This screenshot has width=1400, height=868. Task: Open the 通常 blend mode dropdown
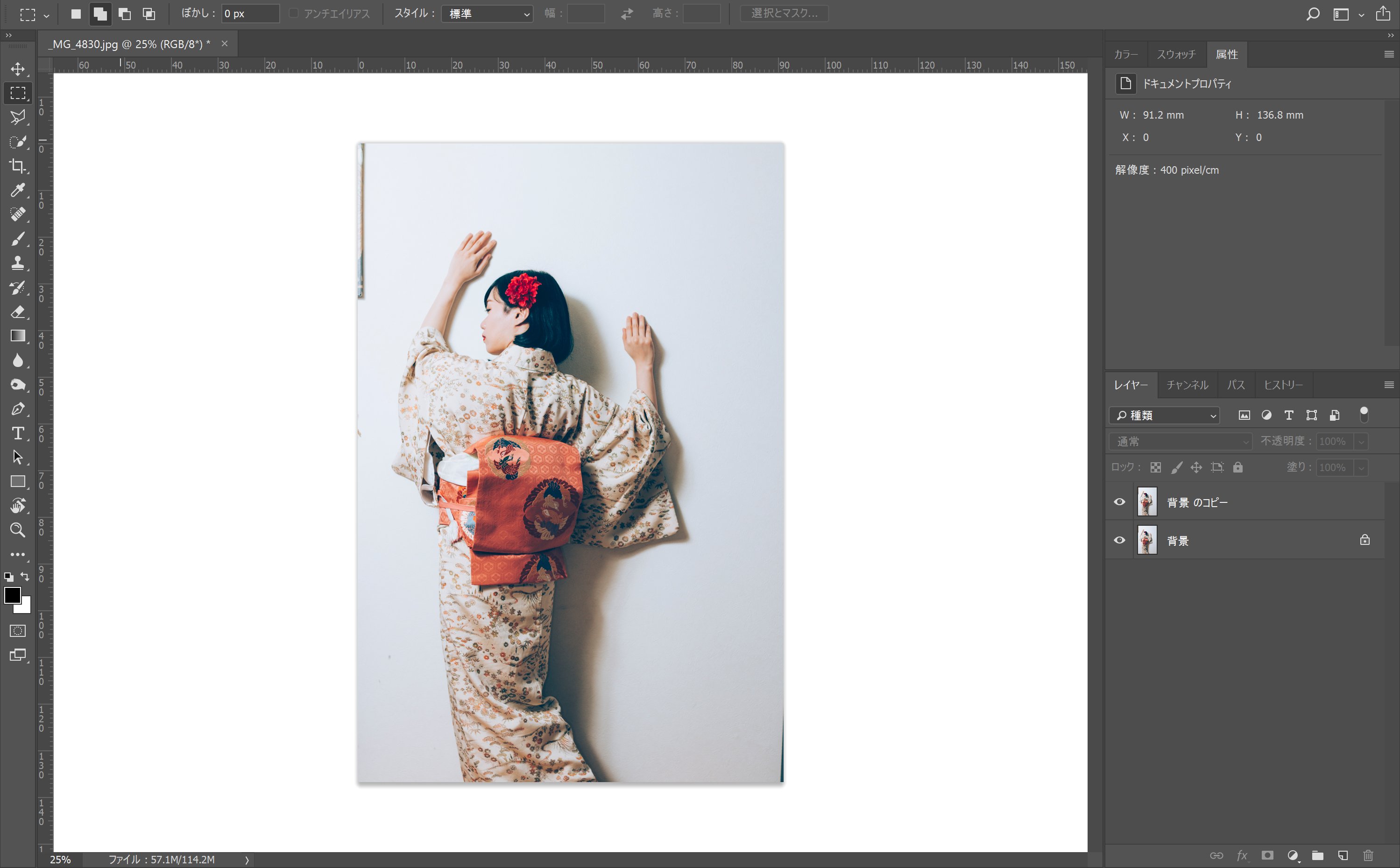(x=1181, y=441)
